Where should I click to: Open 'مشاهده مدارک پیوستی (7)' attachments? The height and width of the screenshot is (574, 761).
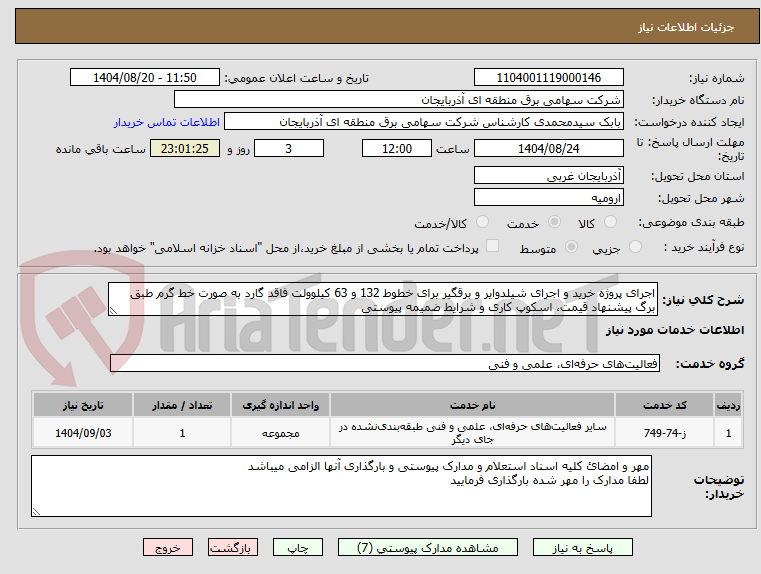(x=428, y=547)
